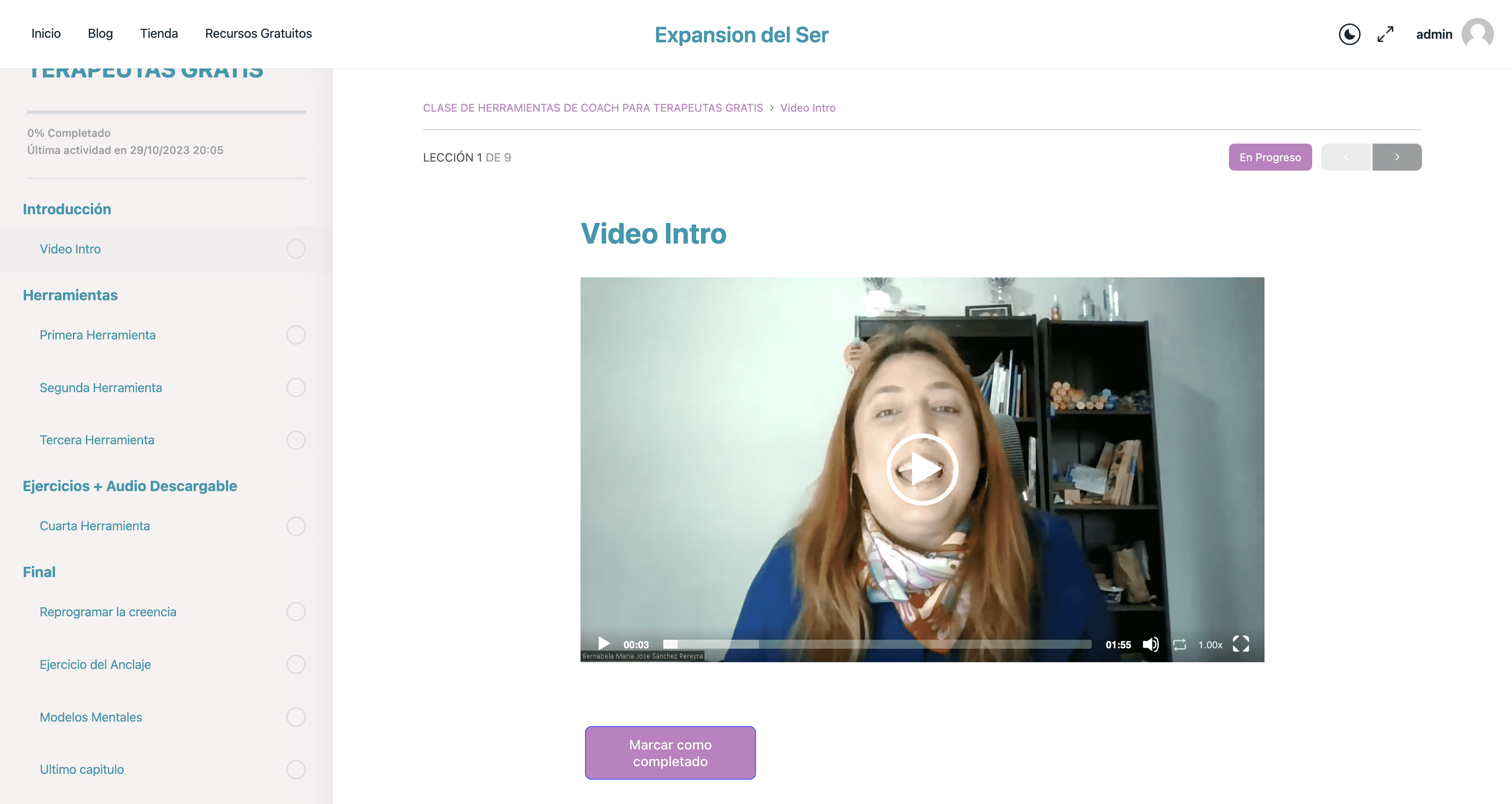
Task: Enable loop using the repeat icon
Action: tap(1180, 644)
